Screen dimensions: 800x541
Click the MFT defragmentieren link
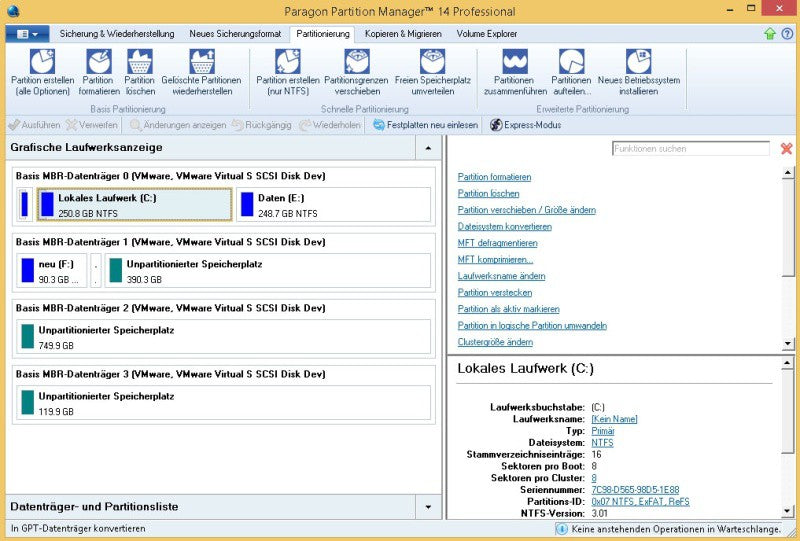[x=497, y=243]
